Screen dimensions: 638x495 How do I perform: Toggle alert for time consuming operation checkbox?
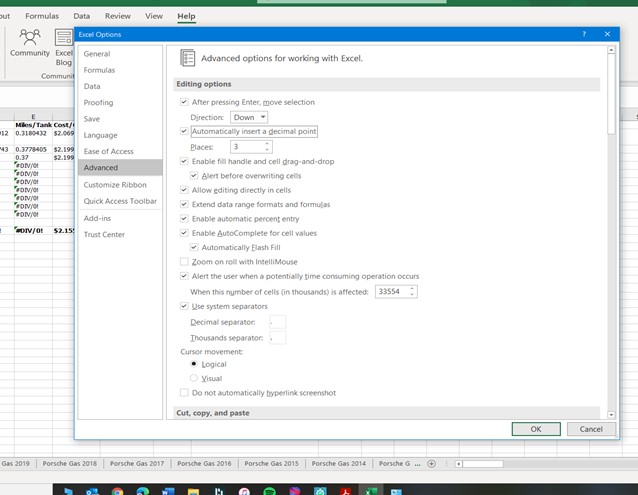184,276
